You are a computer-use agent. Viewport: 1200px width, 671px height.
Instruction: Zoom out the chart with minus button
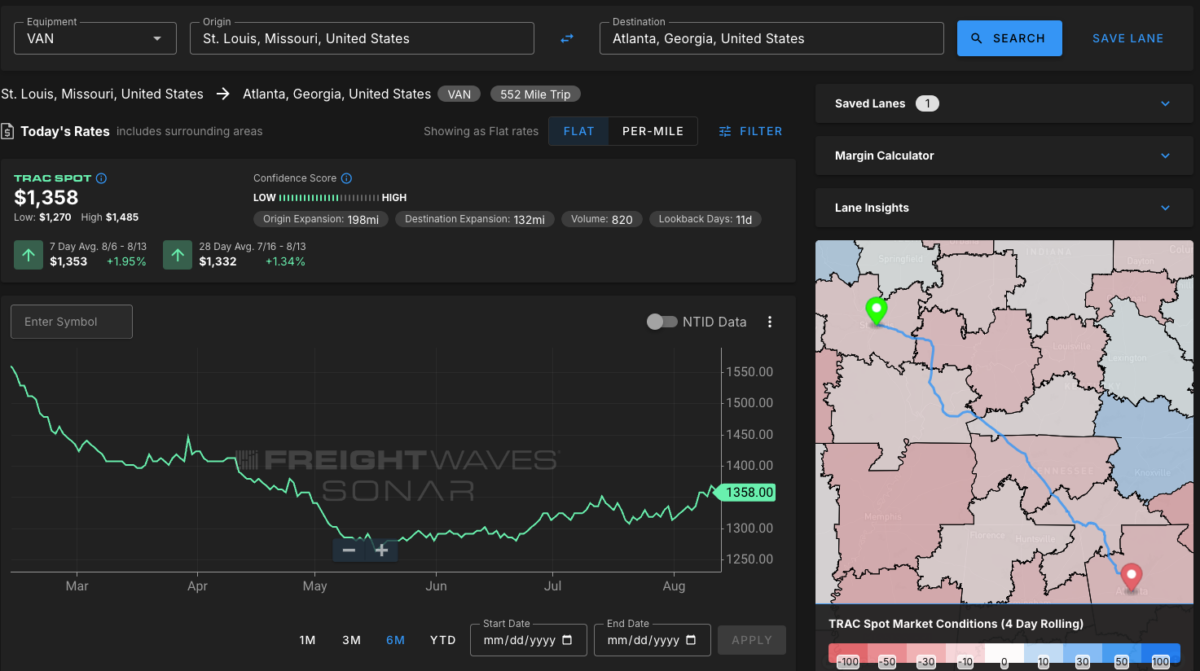coord(349,550)
